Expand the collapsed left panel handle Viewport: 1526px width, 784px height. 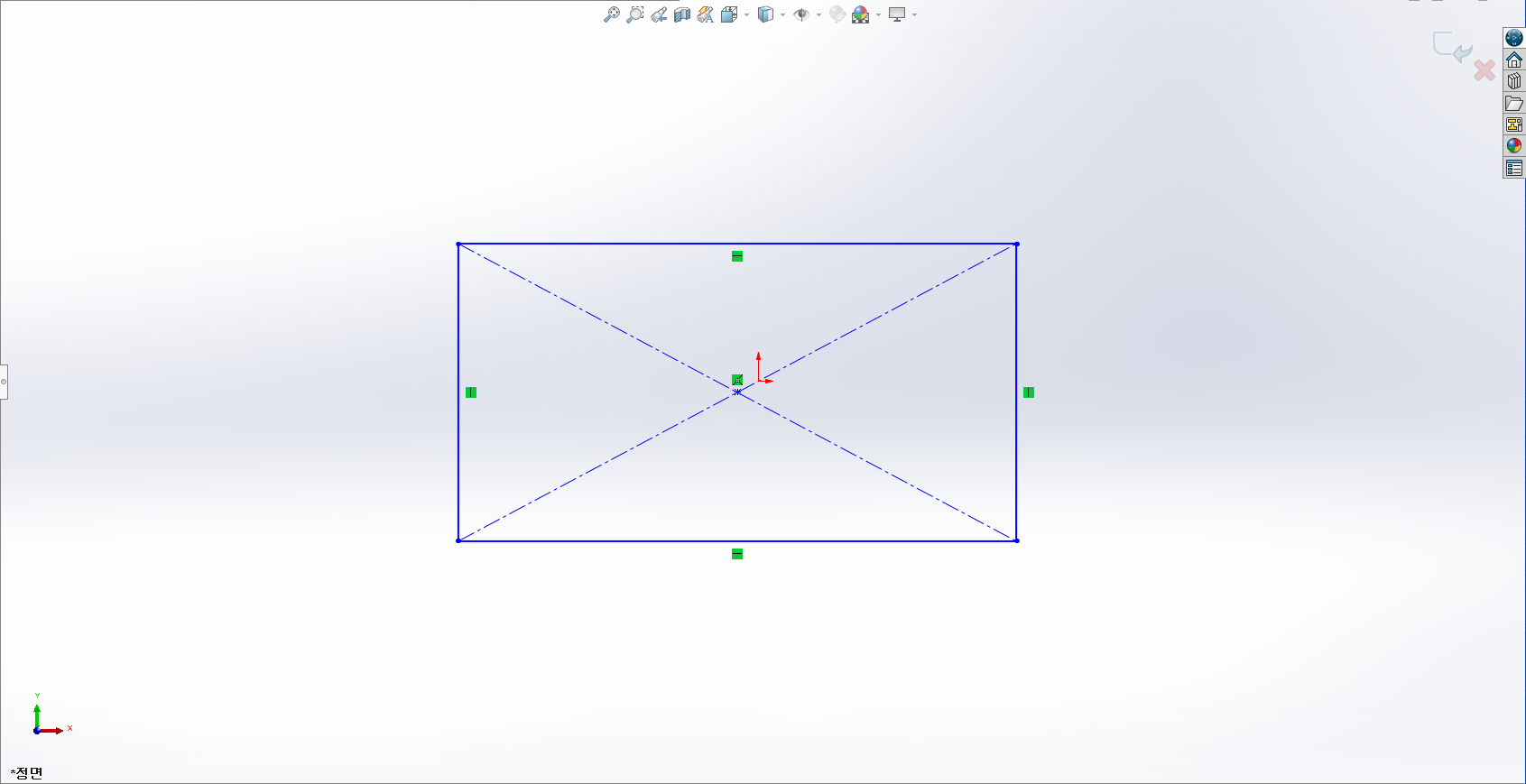[4, 382]
